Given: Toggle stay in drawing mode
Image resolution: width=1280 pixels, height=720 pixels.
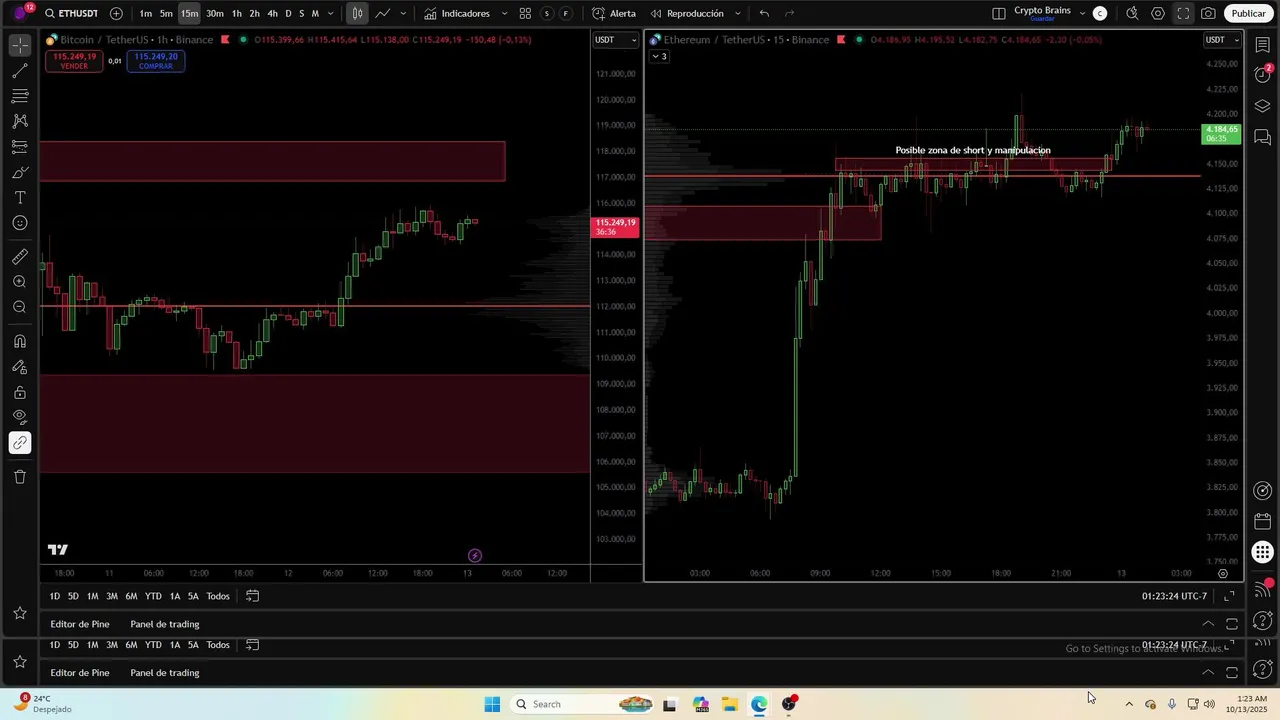Looking at the screenshot, I should (x=20, y=367).
